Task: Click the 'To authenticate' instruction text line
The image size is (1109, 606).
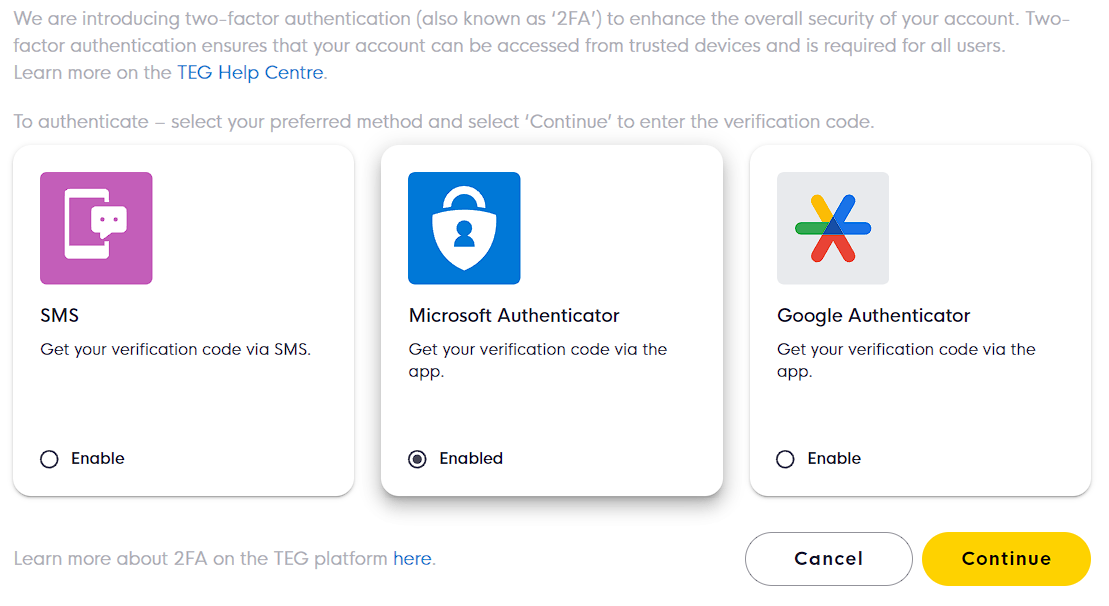Action: coord(443,122)
